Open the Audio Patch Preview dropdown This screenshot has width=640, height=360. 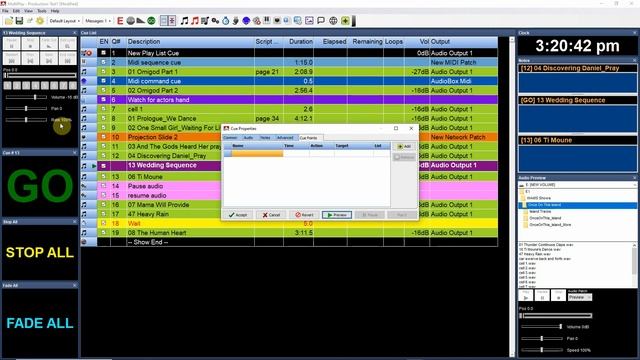[x=580, y=298]
